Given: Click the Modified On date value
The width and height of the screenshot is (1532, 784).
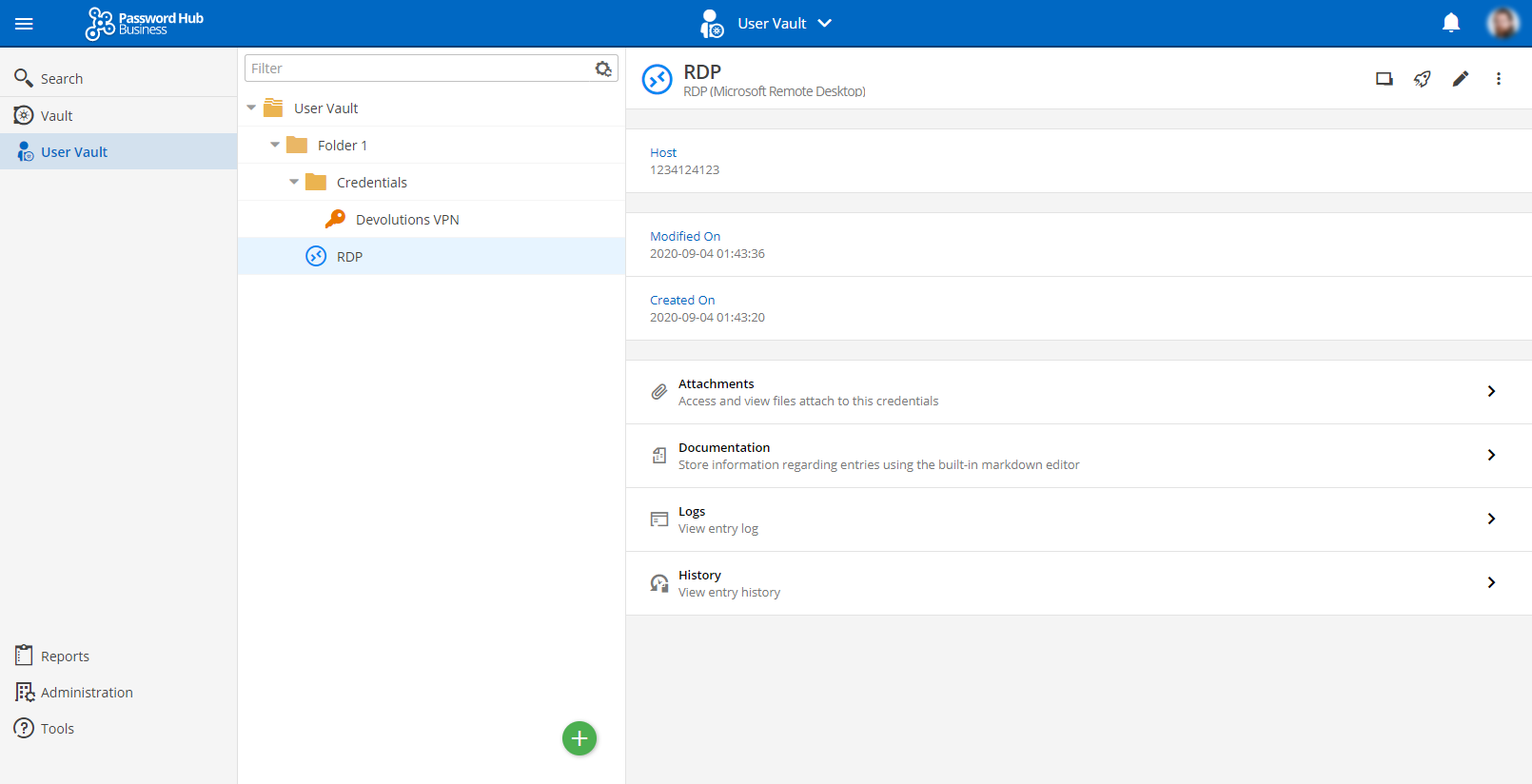Looking at the screenshot, I should point(707,254).
